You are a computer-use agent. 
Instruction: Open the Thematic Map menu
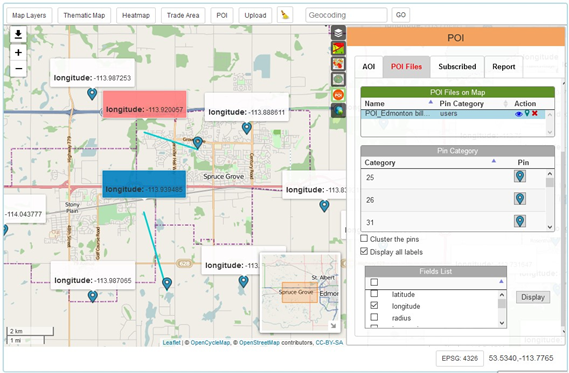pyautogui.click(x=84, y=15)
